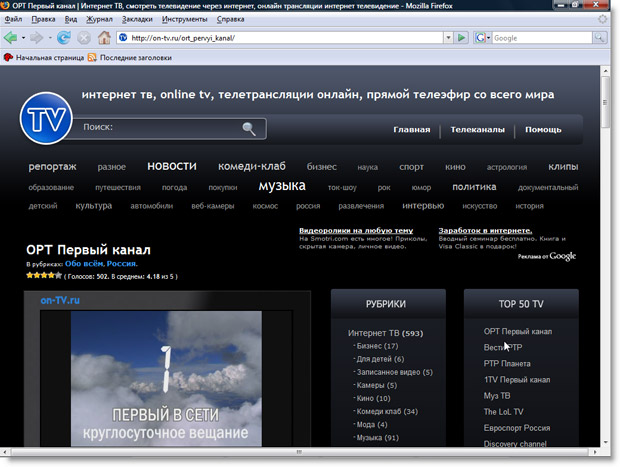
Task: Open the Последние заголовки RSS feed bookmark
Action: 130,58
